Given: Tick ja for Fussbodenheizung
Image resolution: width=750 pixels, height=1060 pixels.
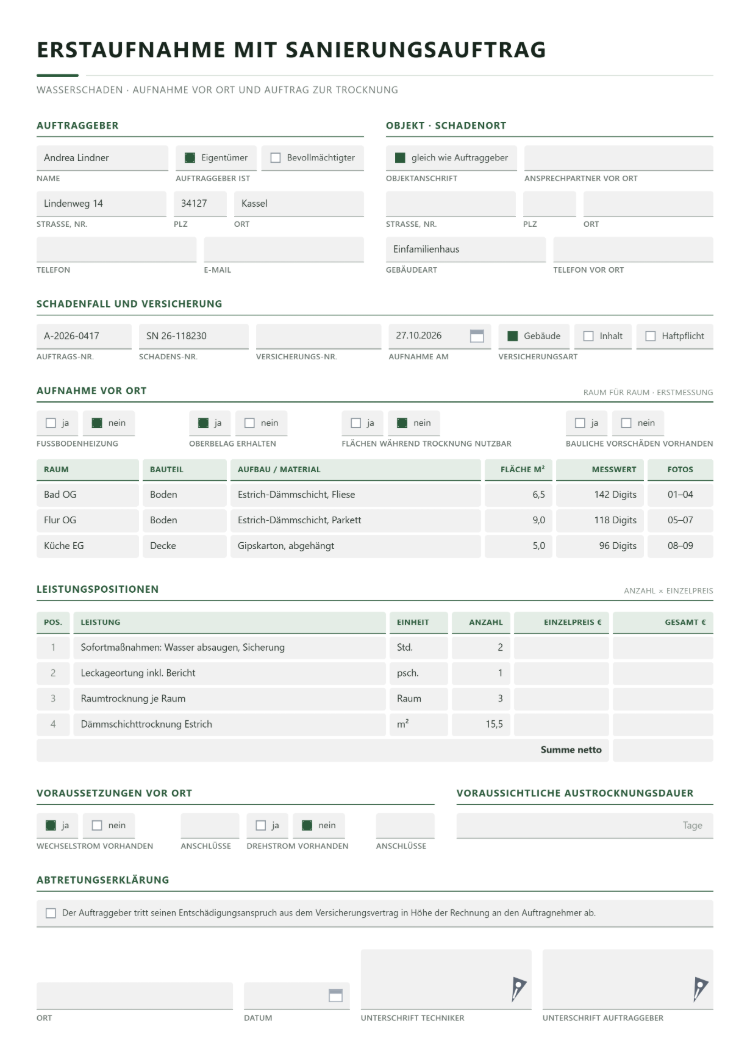Looking at the screenshot, I should (x=51, y=423).
